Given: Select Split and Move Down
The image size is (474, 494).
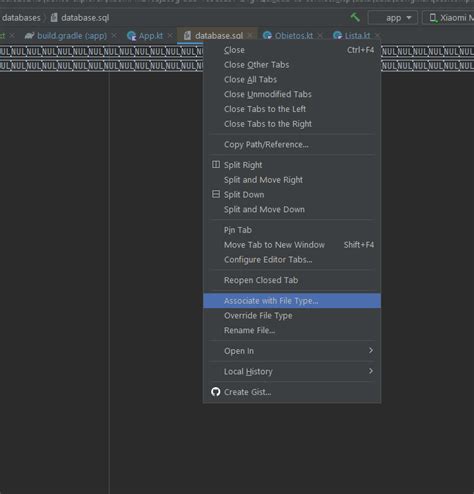Looking at the screenshot, I should click(x=292, y=209).
